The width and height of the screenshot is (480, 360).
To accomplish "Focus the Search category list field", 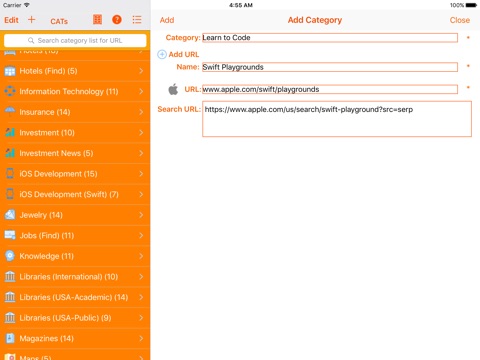I will coord(75,40).
